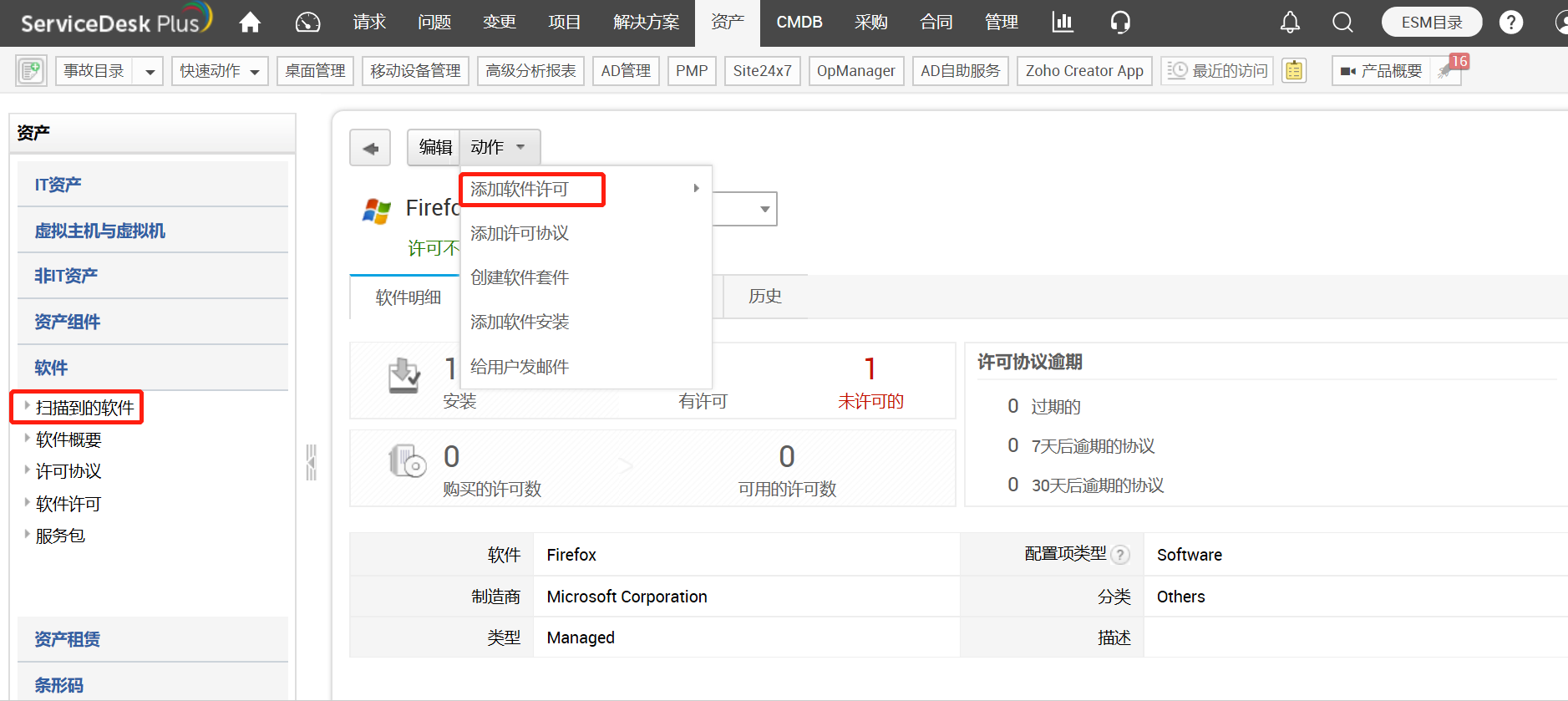Click the config item type help icon
1568x701 pixels.
[1121, 555]
